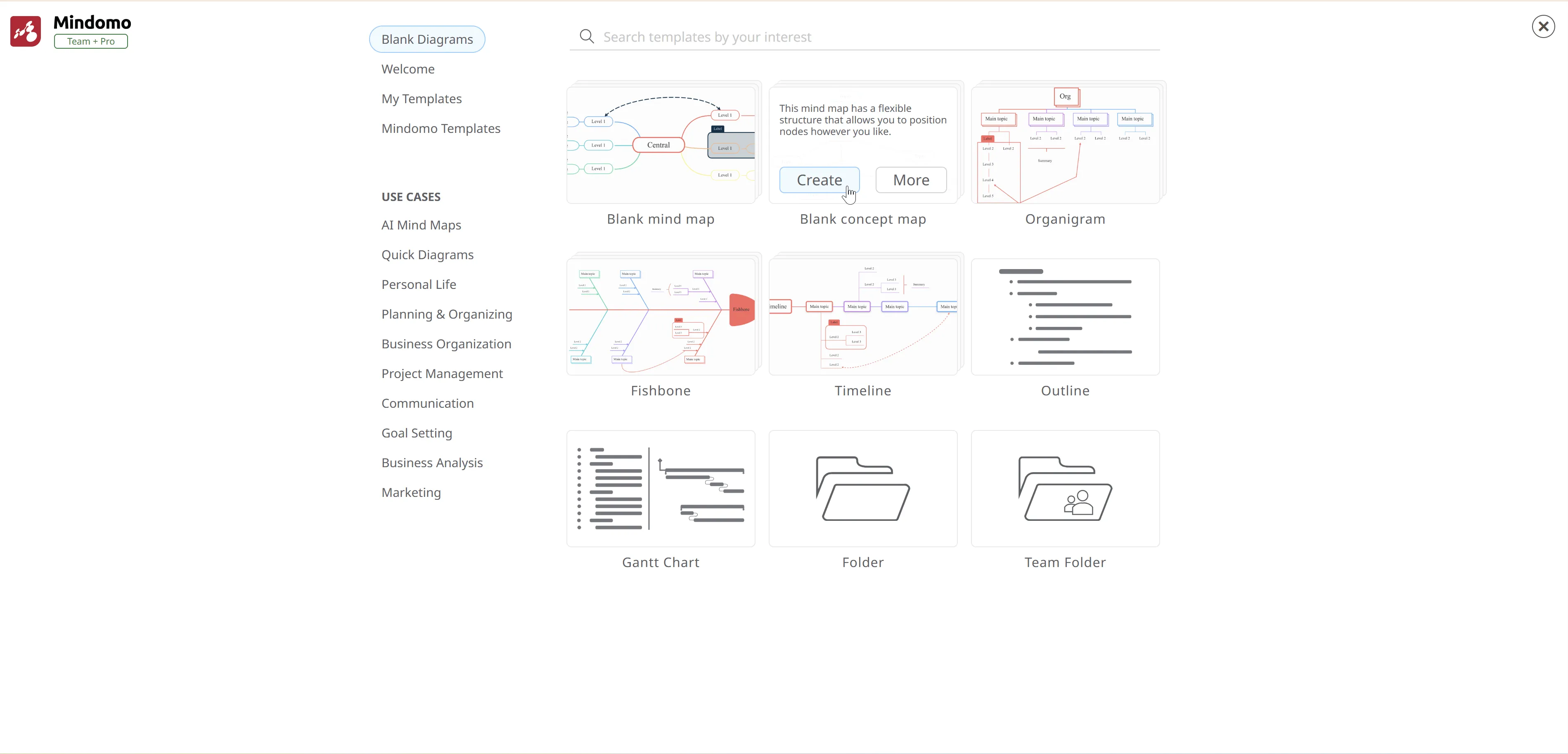The image size is (1568, 754).
Task: Open the My Templates section
Action: [421, 99]
